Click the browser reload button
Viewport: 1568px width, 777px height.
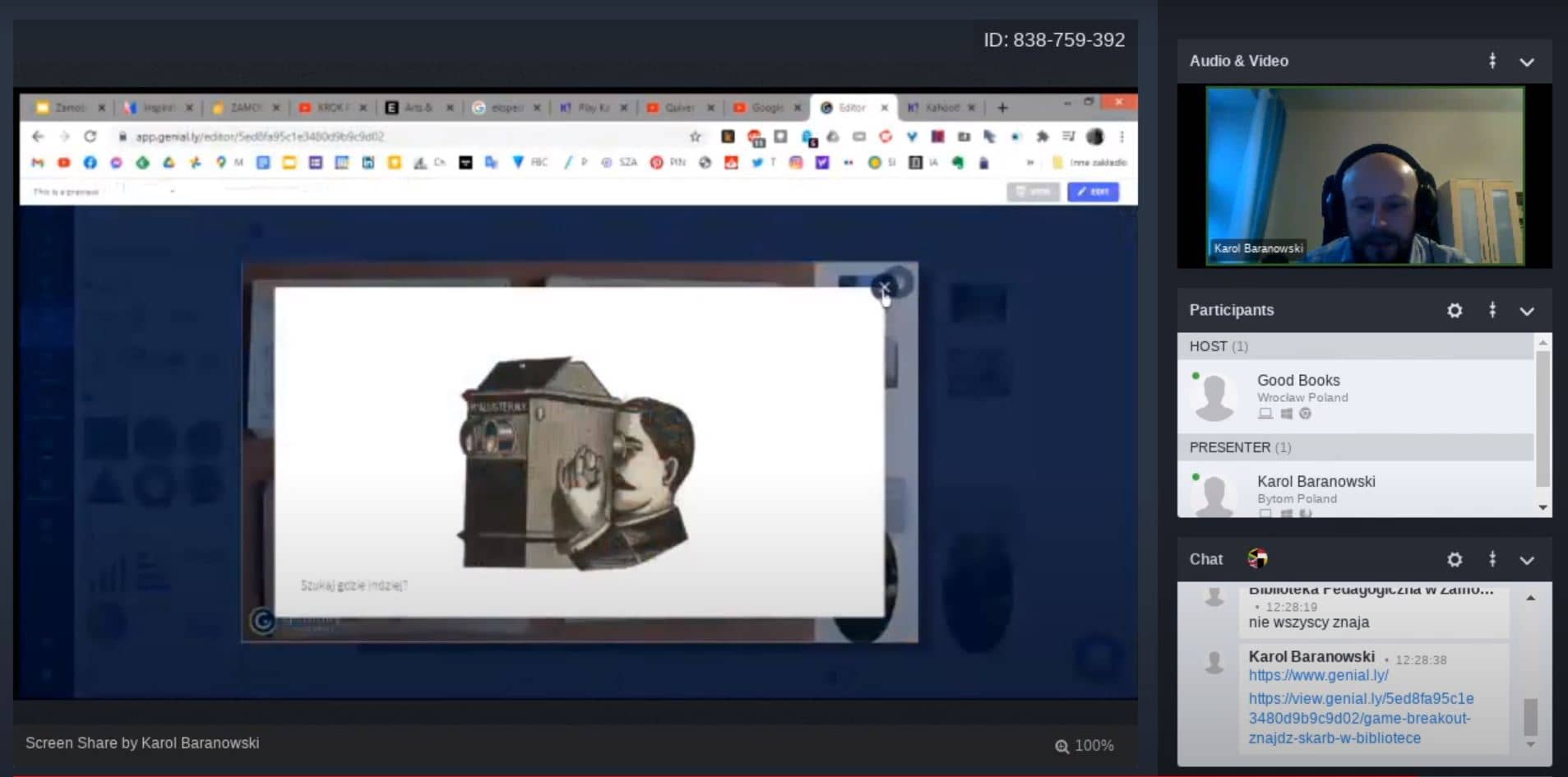click(x=90, y=136)
